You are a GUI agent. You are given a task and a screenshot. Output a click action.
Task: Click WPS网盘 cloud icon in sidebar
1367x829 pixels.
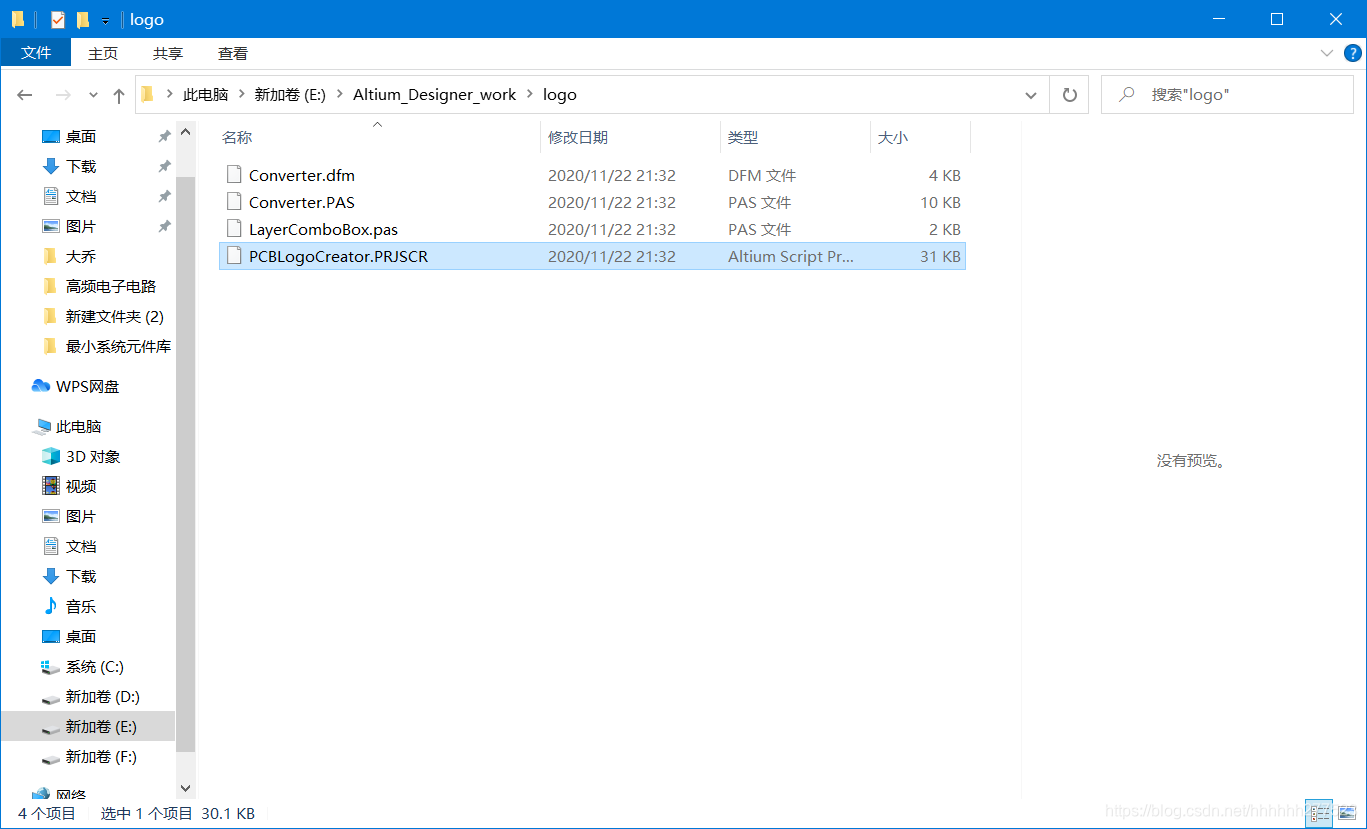tap(41, 386)
